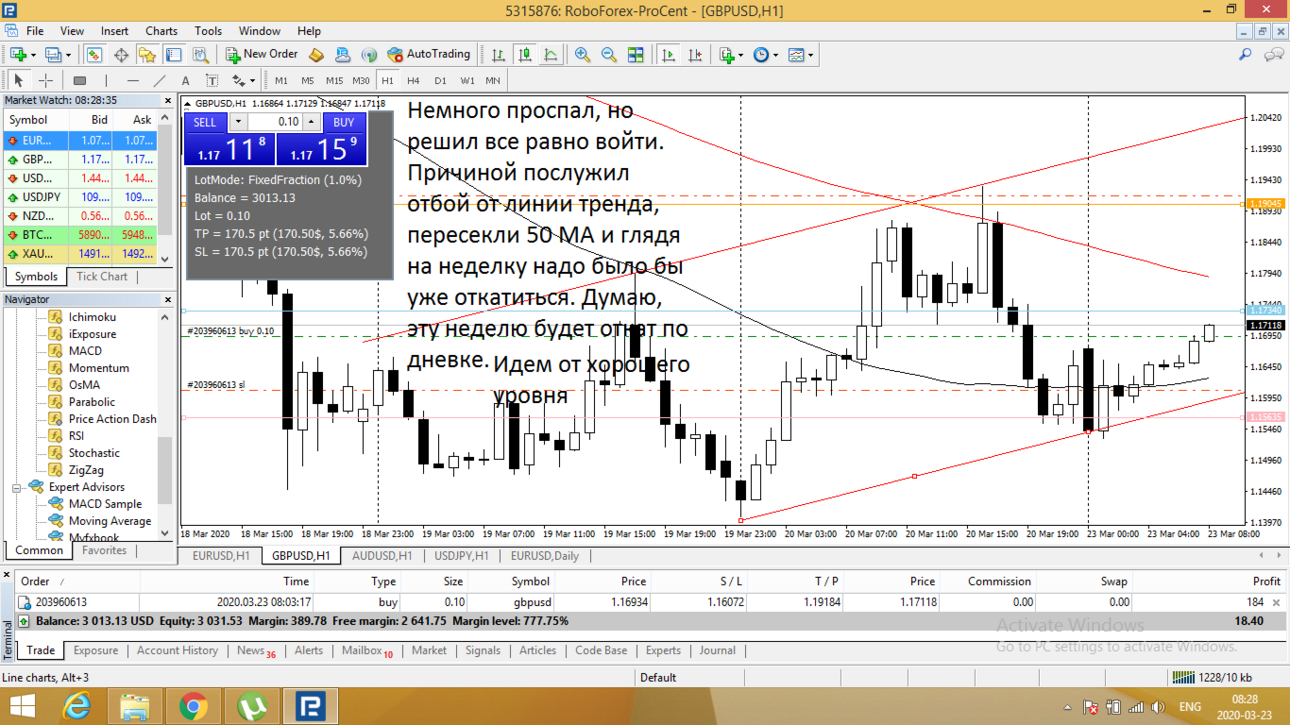This screenshot has width=1290, height=725.
Task: Open the Windows Start button
Action: tap(22, 706)
